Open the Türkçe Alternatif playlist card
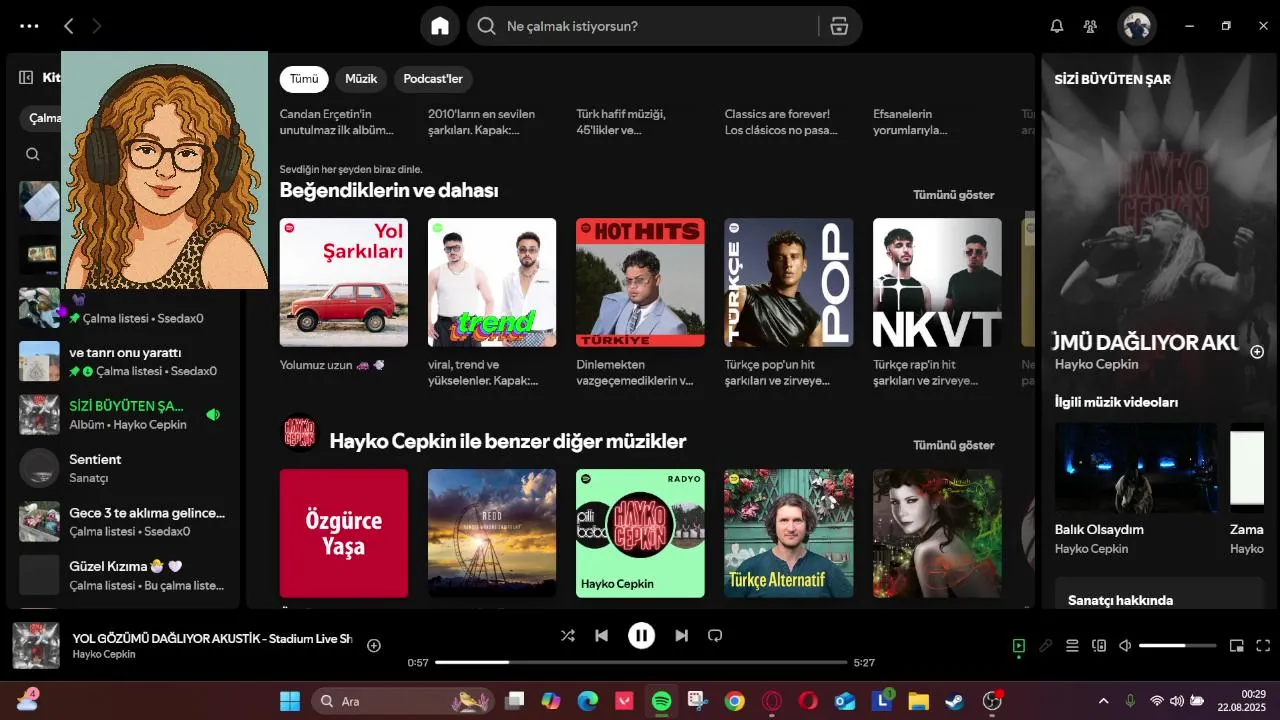The image size is (1280, 720). point(789,533)
